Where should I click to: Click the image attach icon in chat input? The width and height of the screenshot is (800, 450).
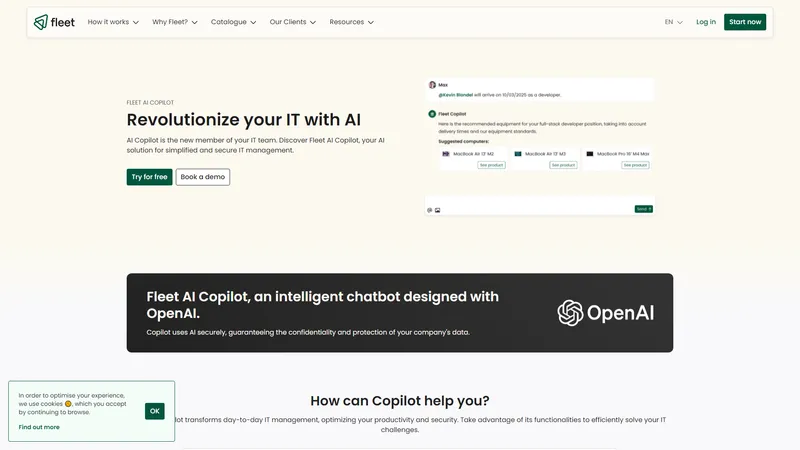pyautogui.click(x=437, y=210)
